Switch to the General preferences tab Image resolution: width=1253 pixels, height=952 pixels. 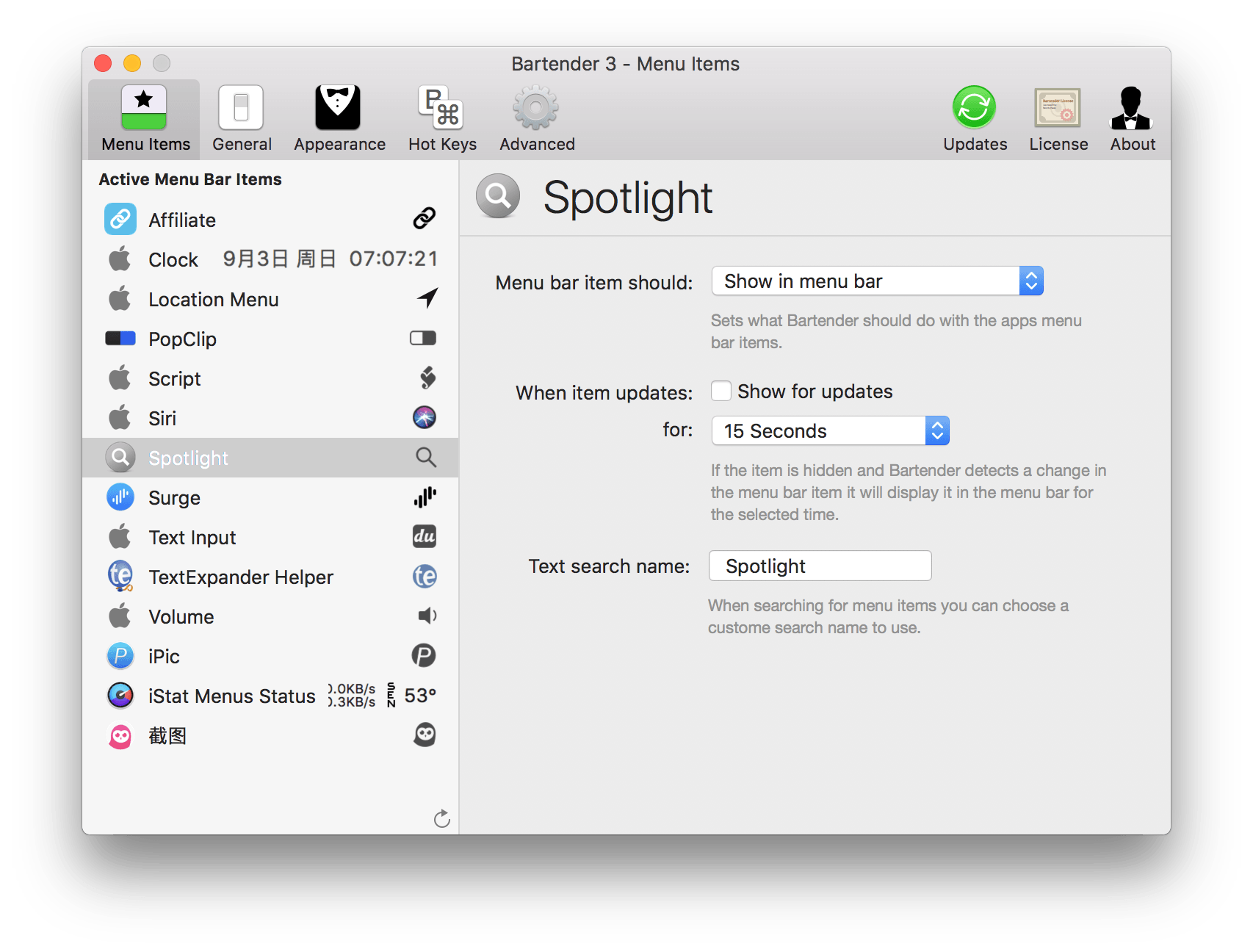pyautogui.click(x=242, y=119)
